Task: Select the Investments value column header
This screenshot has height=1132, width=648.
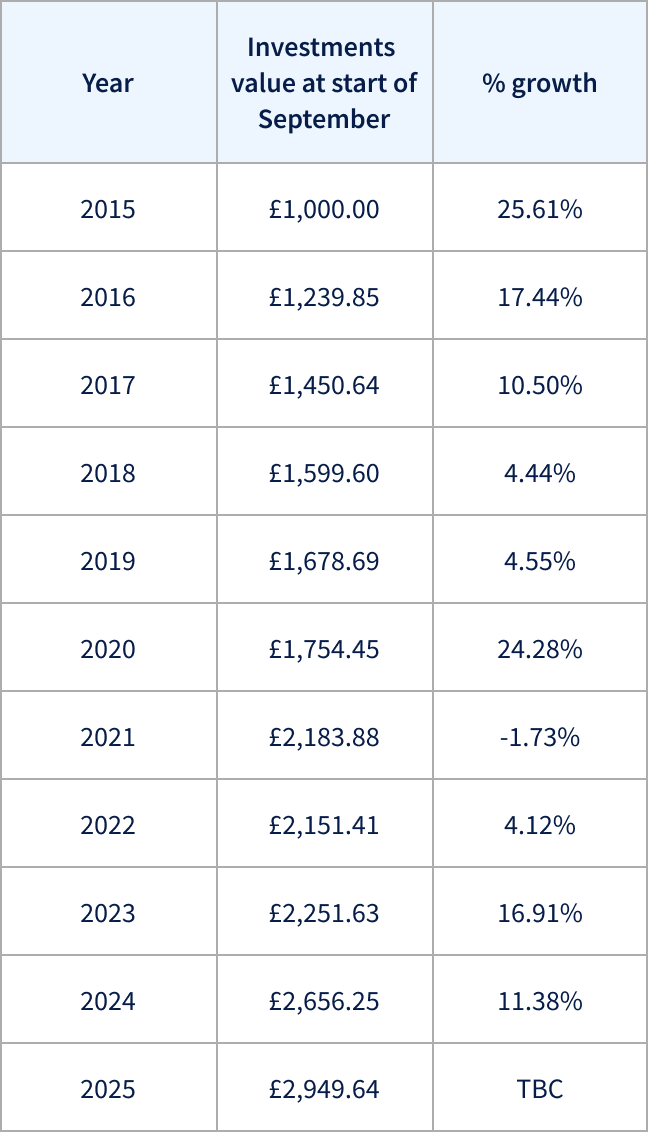Action: tap(324, 83)
